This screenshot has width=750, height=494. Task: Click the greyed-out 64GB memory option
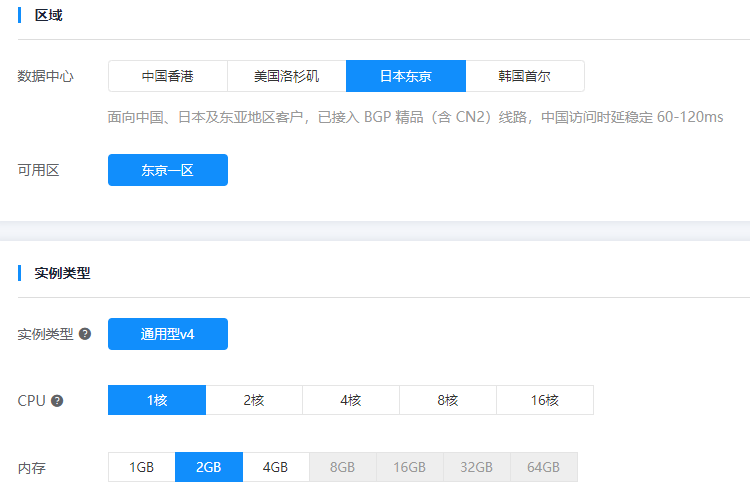tap(544, 467)
